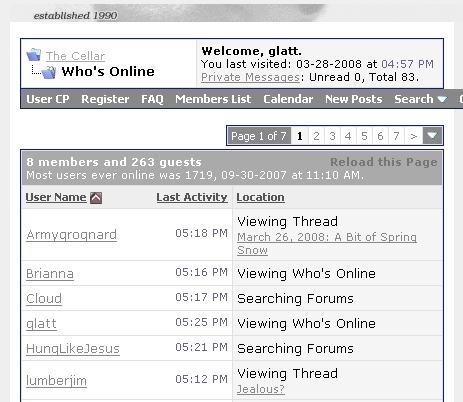Click the folder icon beside The Cellar
Viewport: 463px width, 402px height.
click(x=34, y=55)
